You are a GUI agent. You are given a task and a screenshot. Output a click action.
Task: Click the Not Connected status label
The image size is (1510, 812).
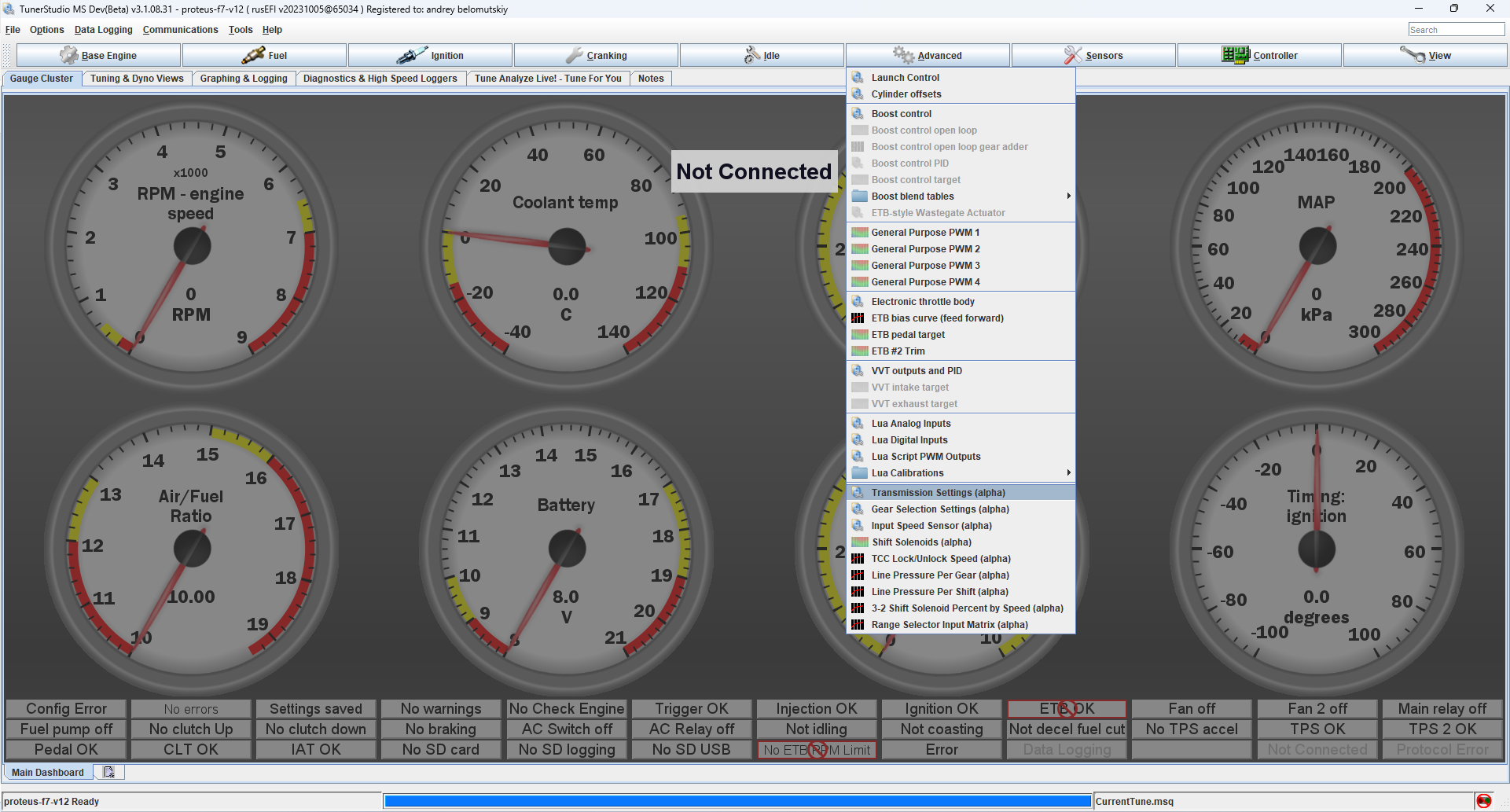click(753, 171)
